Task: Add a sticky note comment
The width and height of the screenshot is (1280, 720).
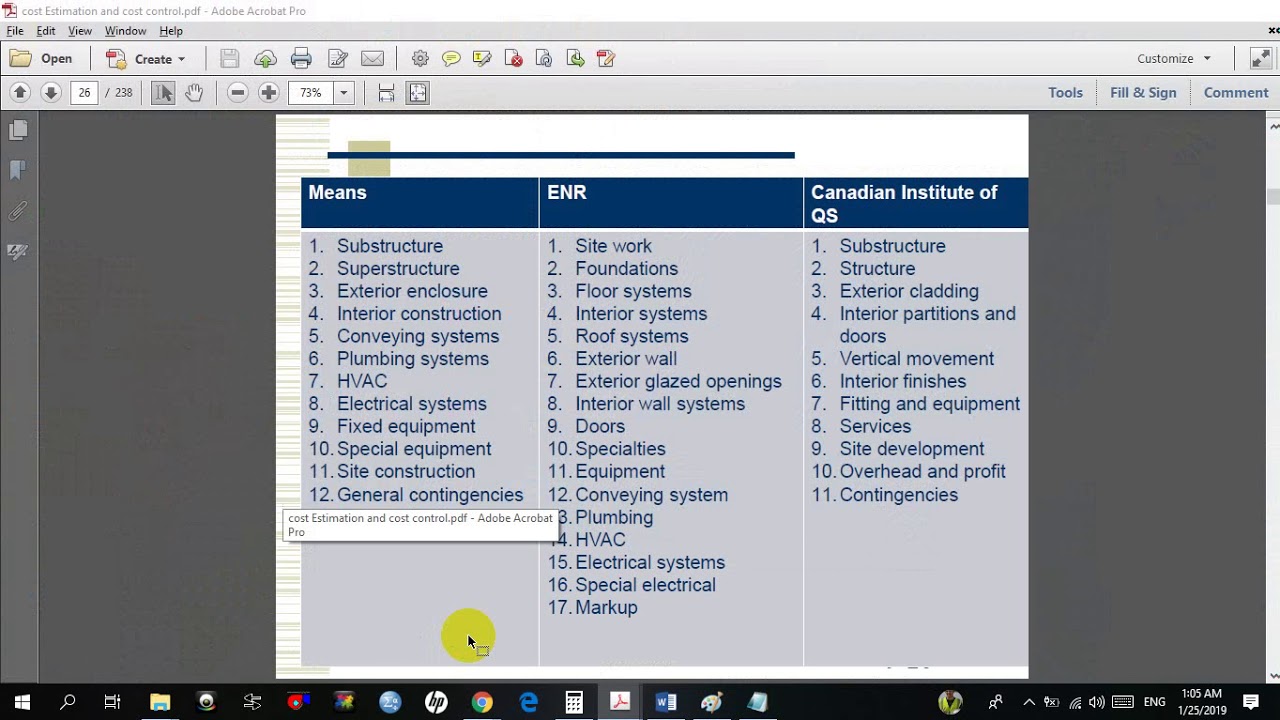Action: click(x=451, y=59)
